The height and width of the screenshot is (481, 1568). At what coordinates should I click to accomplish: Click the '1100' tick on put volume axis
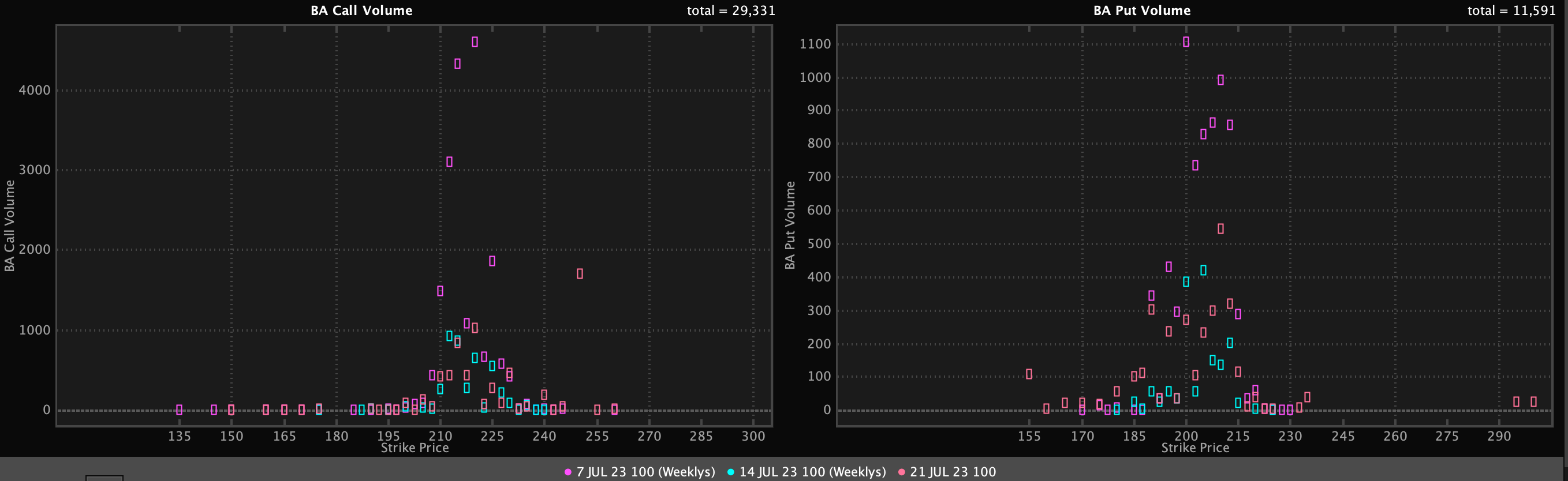(x=815, y=44)
